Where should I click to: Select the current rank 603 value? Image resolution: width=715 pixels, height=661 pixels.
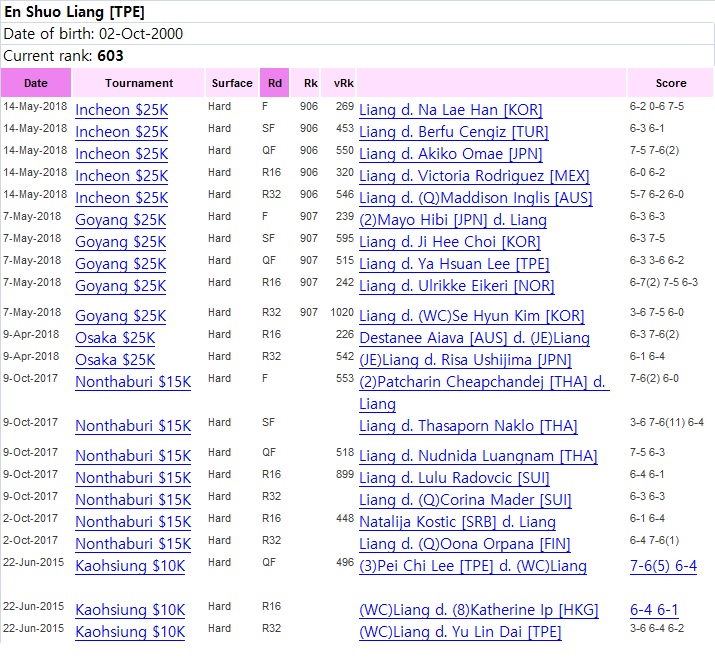click(110, 56)
